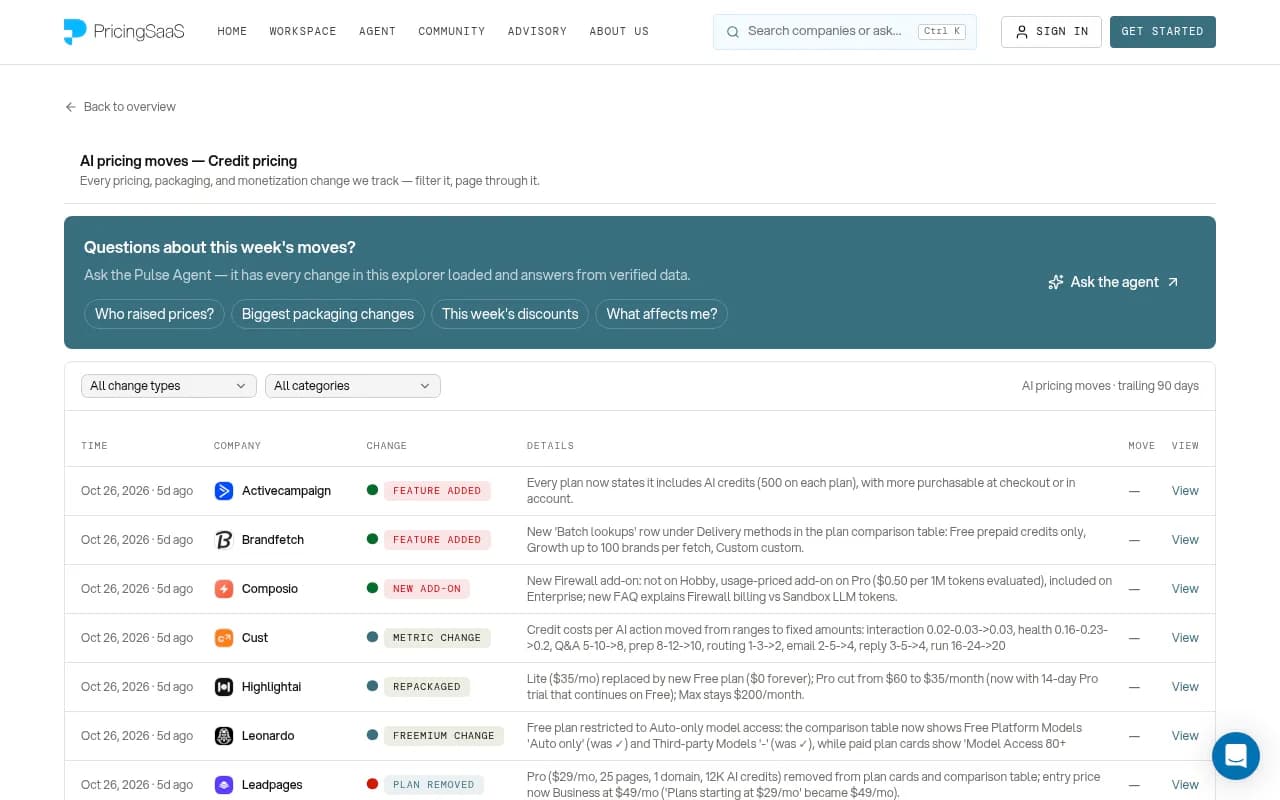
Task: Click the Highlightai company logo icon
Action: click(224, 687)
